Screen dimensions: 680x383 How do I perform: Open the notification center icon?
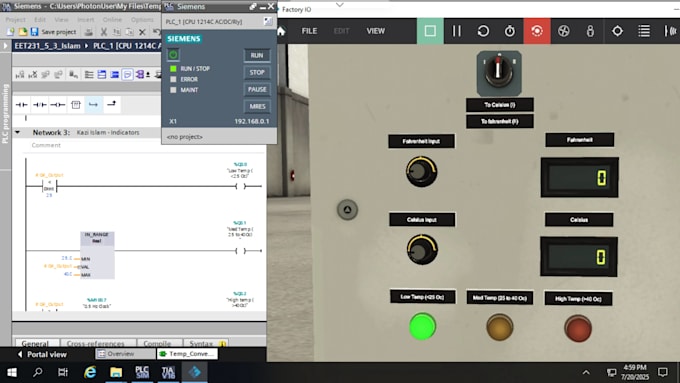point(663,372)
